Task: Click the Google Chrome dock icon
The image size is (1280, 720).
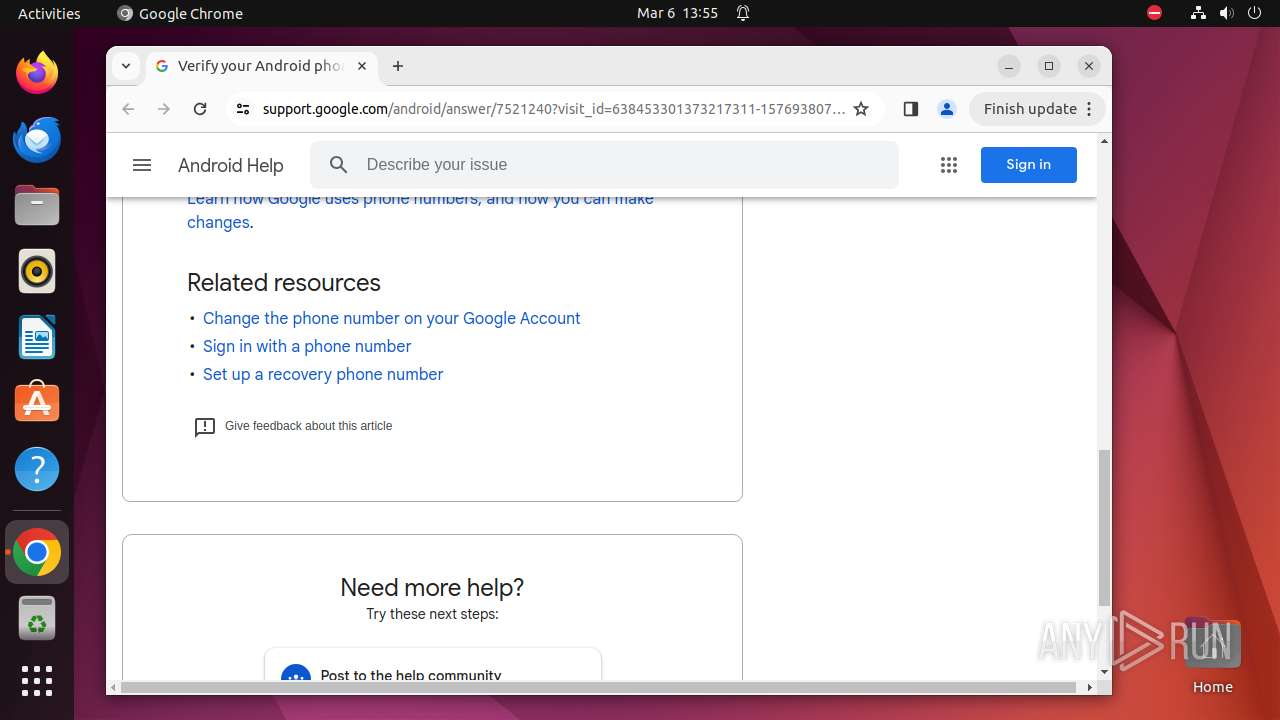Action: [x=37, y=552]
